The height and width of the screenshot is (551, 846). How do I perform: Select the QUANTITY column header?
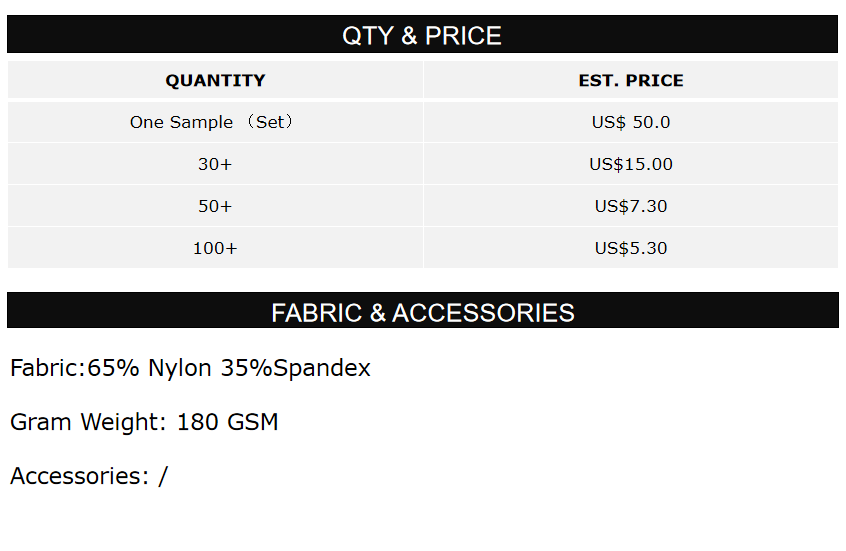point(215,81)
